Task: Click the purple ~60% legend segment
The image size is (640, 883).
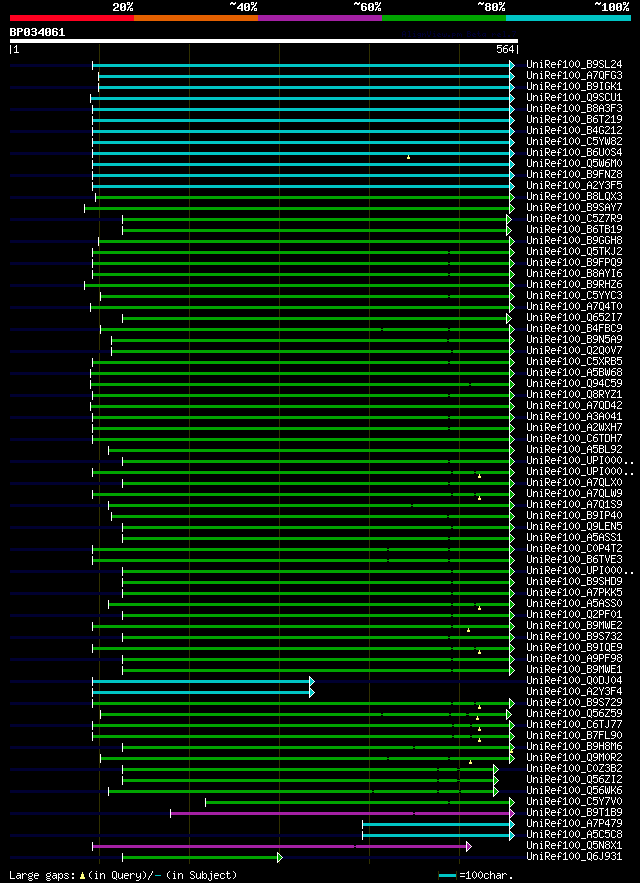Action: pos(320,18)
